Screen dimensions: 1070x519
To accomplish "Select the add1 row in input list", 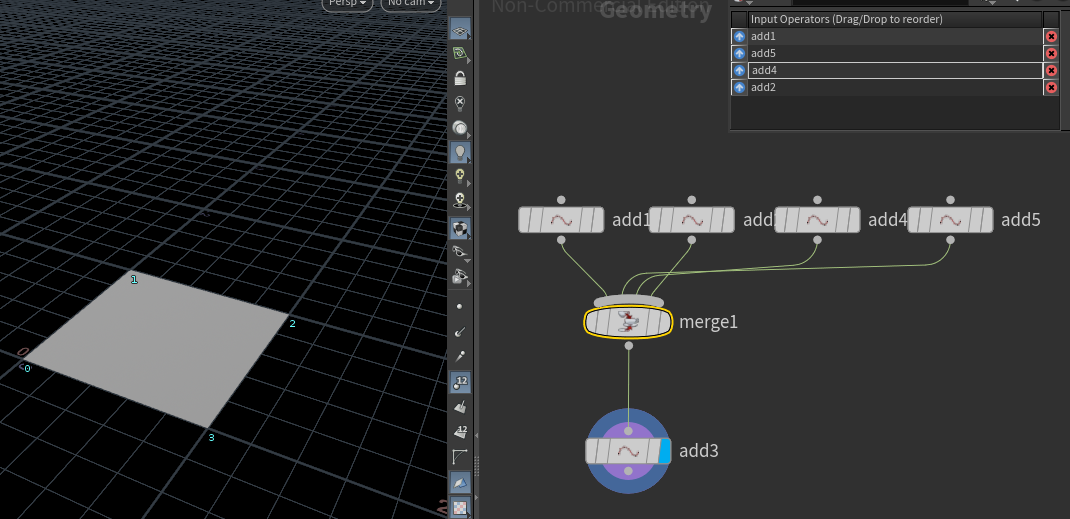I will click(895, 36).
